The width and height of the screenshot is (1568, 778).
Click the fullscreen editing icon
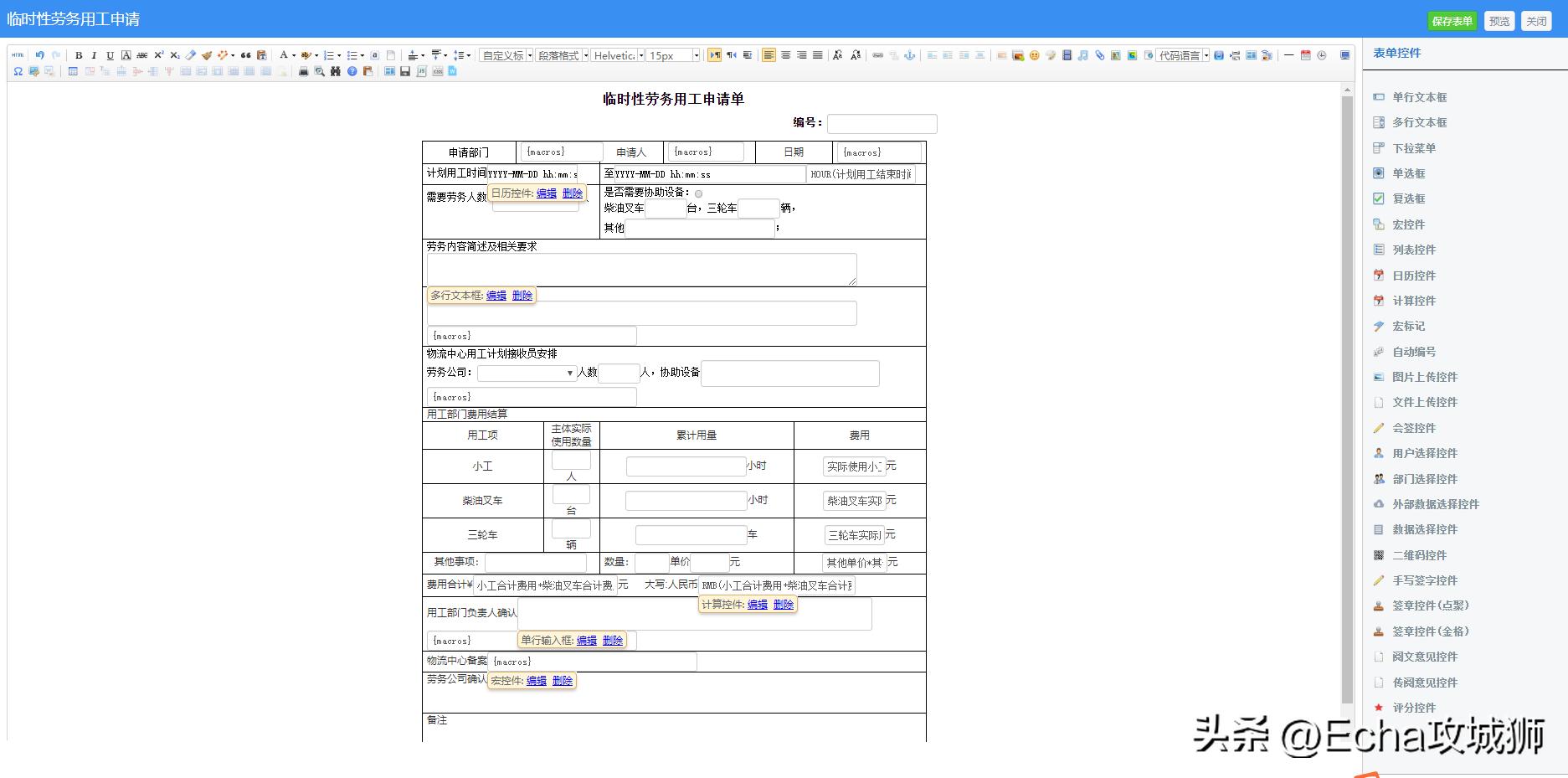(1345, 55)
